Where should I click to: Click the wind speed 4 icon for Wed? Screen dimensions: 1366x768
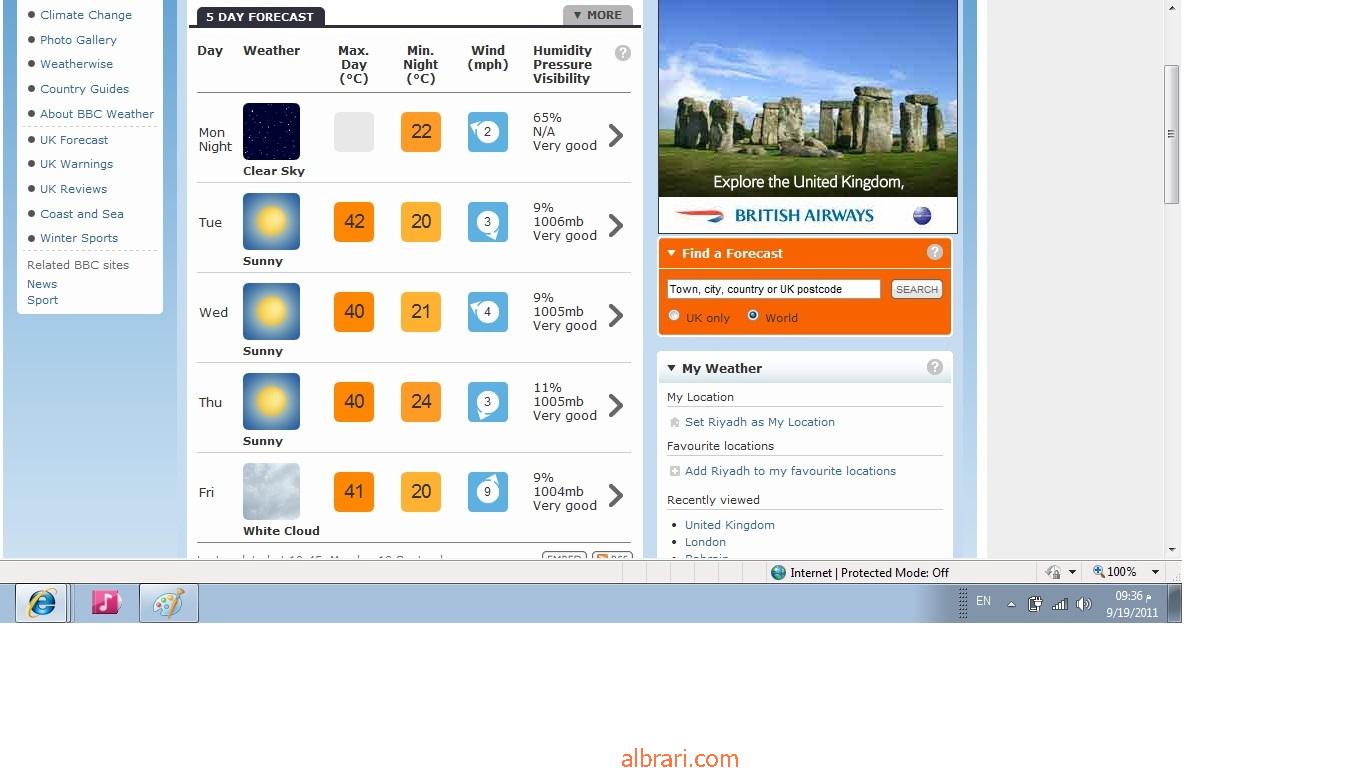click(x=488, y=312)
